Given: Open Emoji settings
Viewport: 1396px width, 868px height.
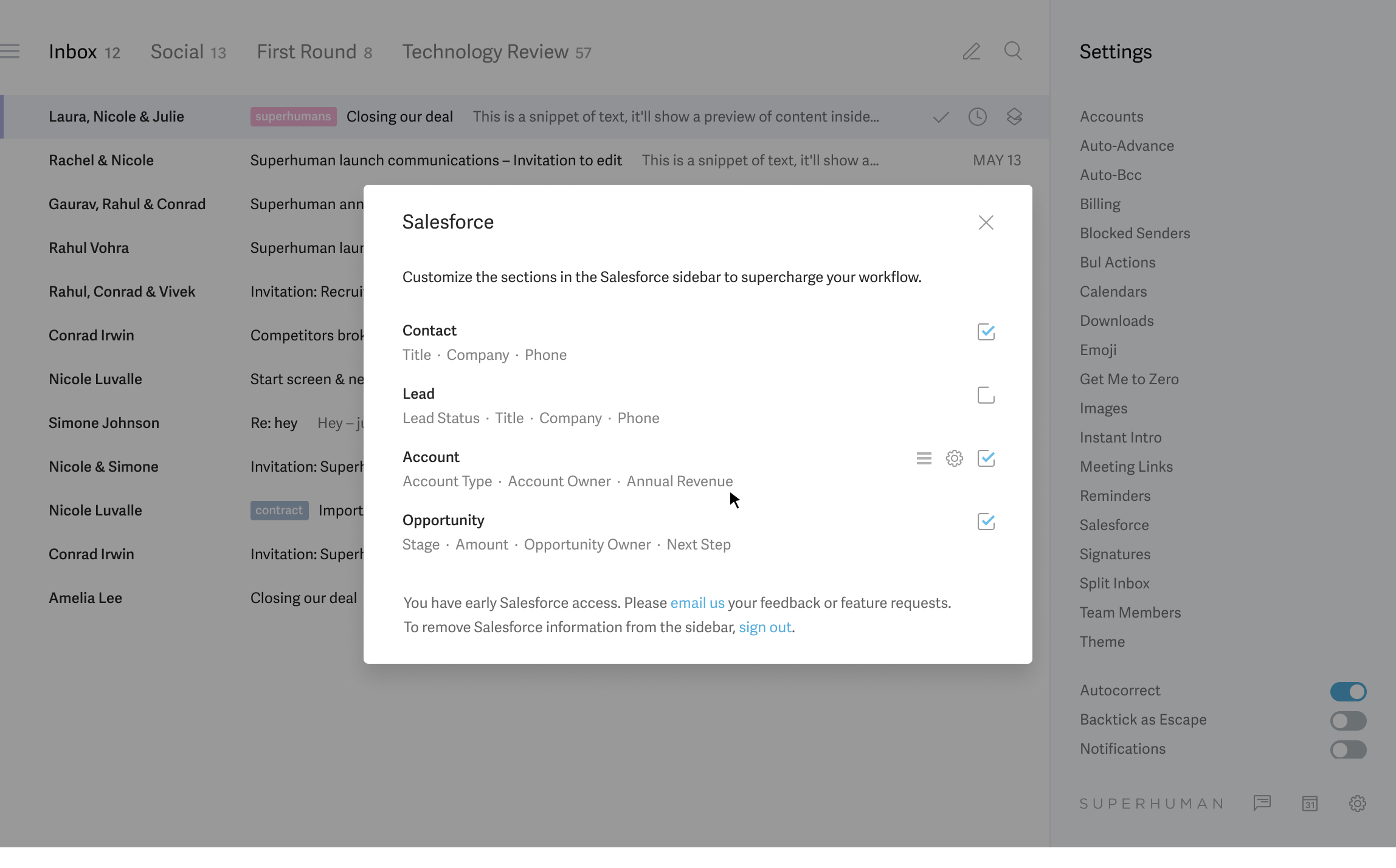Looking at the screenshot, I should coord(1098,350).
